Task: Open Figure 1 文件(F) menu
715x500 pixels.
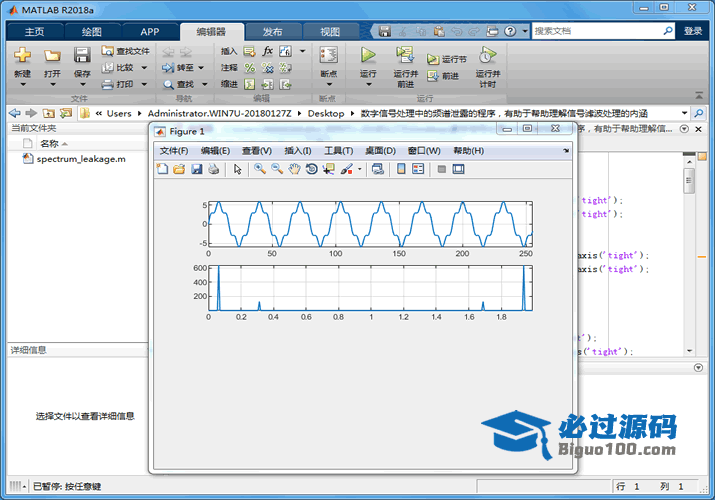Action: click(174, 151)
